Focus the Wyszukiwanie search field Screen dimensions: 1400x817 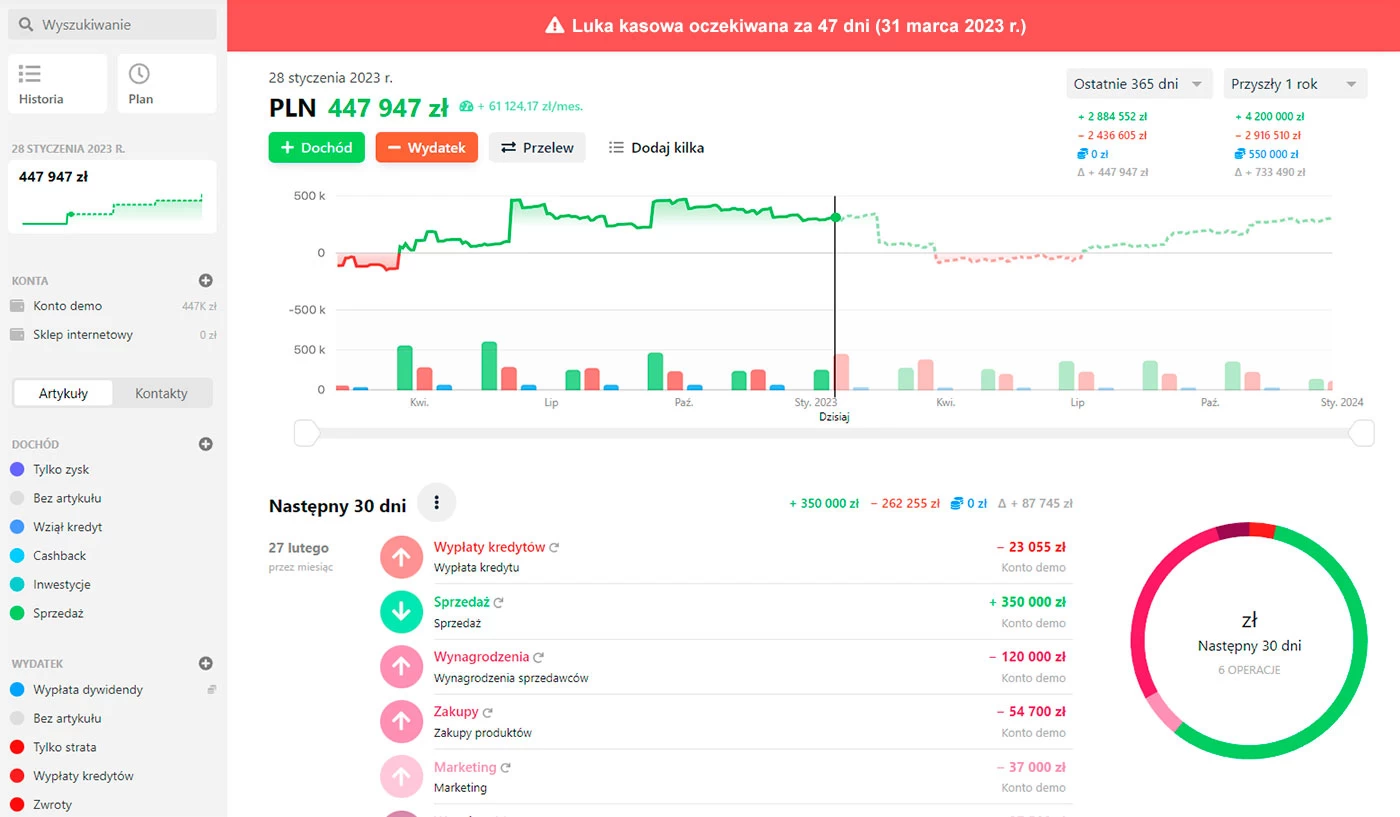[112, 24]
